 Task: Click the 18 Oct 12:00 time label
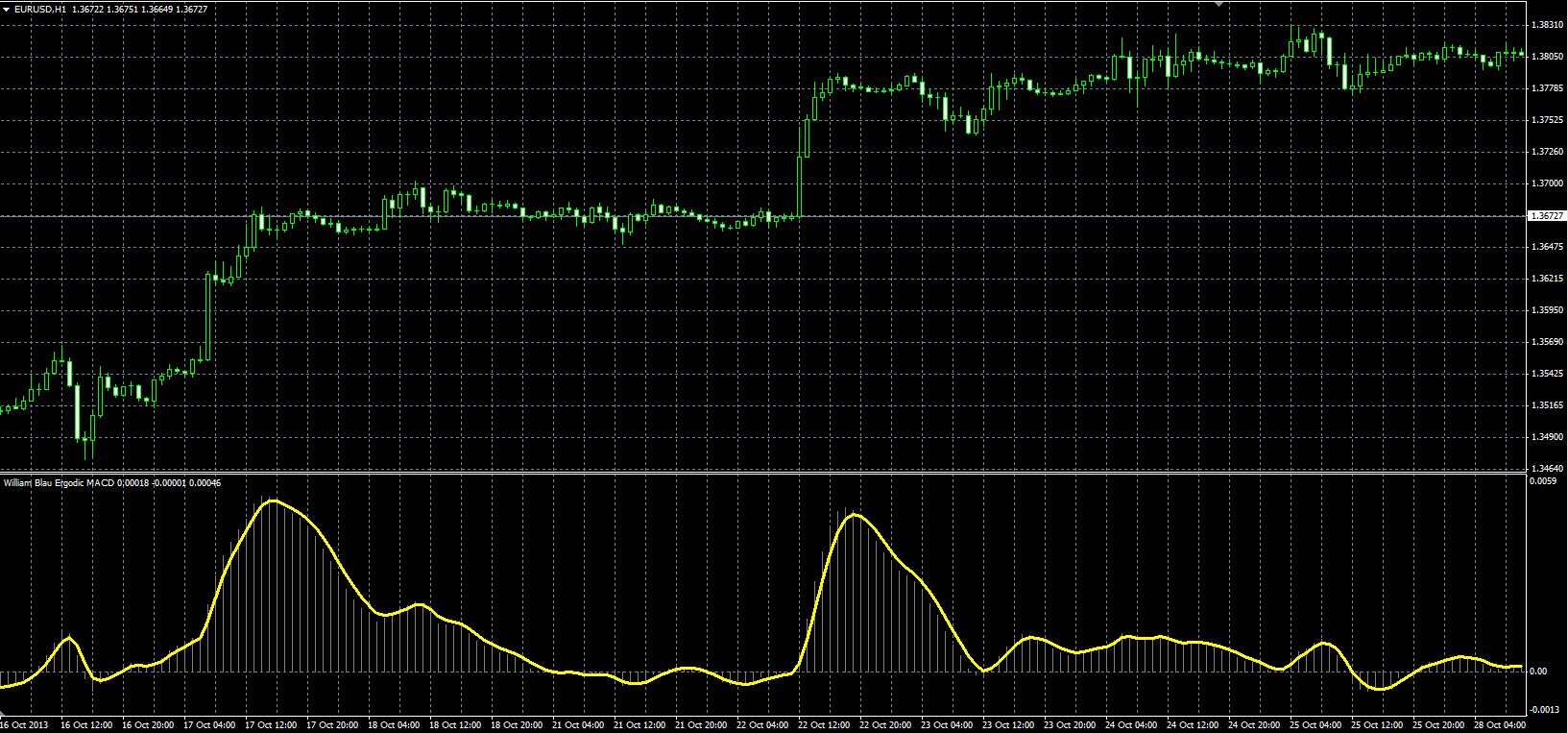click(x=455, y=725)
